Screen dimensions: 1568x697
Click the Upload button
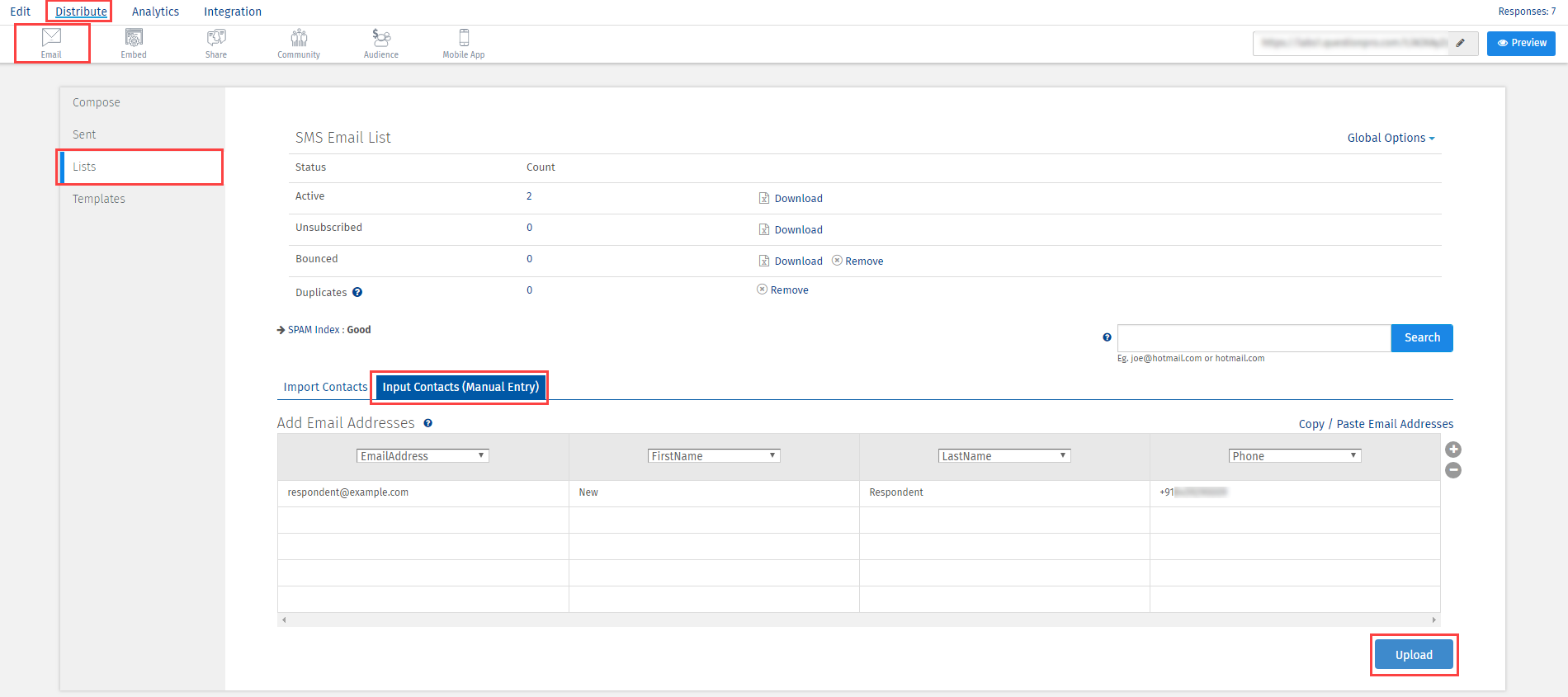point(1414,655)
